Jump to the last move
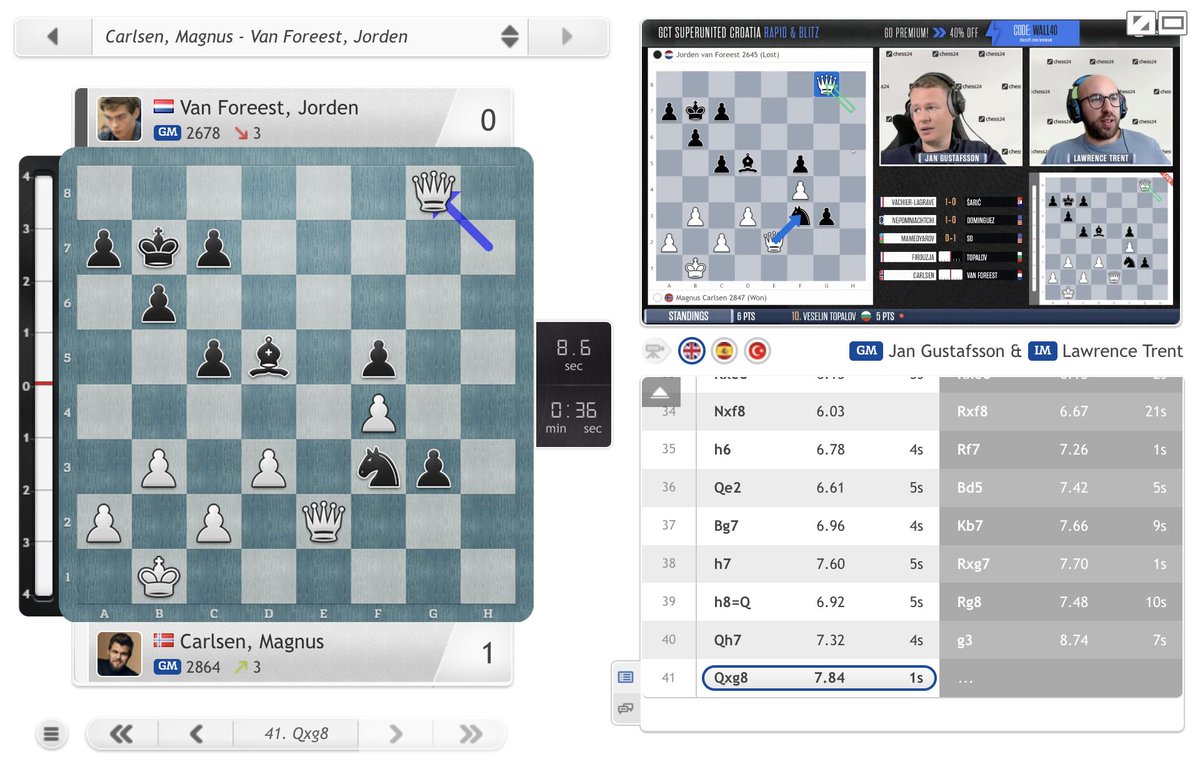This screenshot has height=764, width=1200. (x=470, y=735)
